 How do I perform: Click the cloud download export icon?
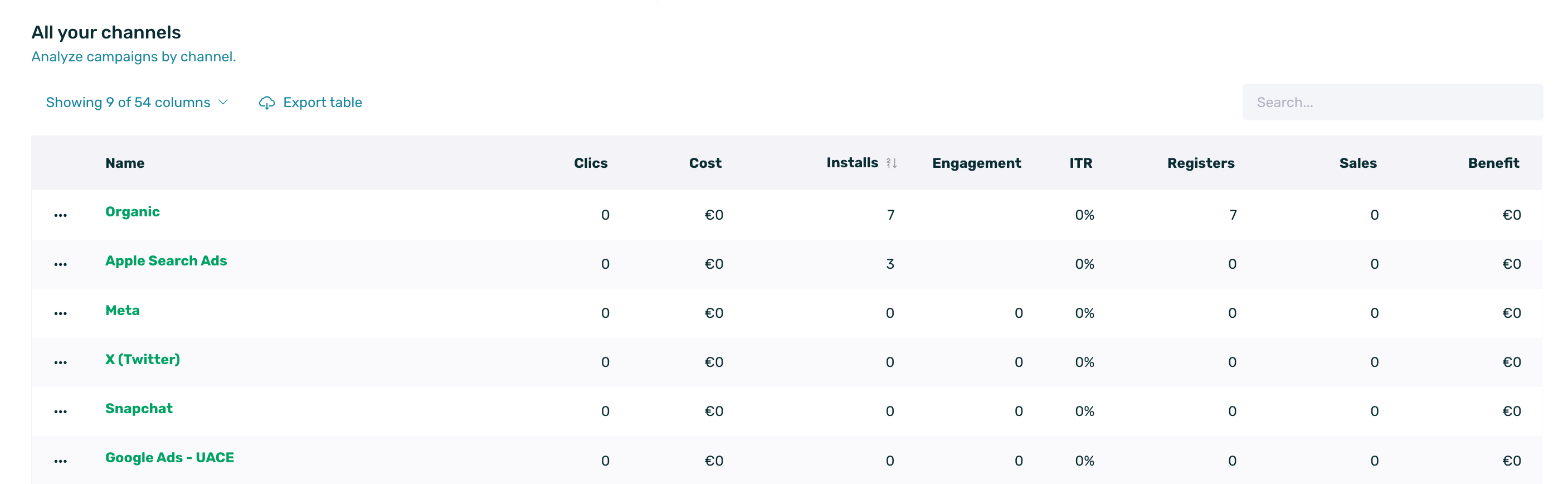coord(266,103)
